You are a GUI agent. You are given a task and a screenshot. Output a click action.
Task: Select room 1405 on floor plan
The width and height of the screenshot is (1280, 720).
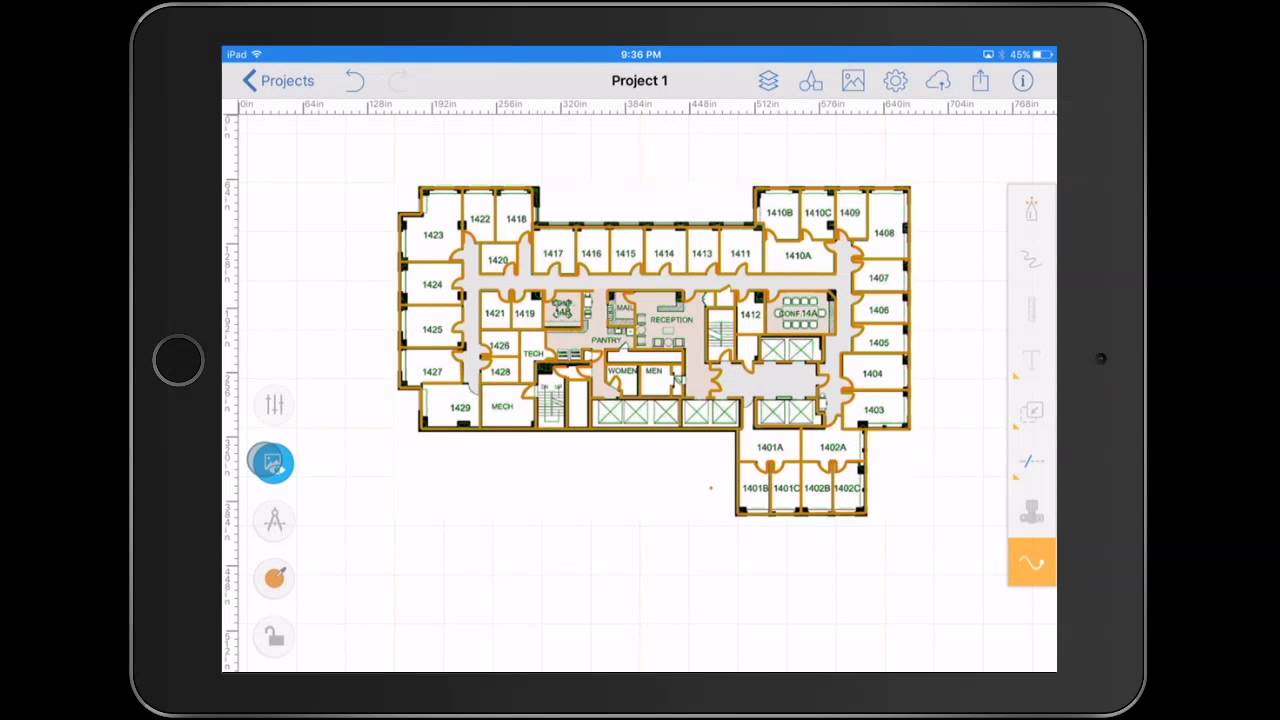tap(879, 343)
